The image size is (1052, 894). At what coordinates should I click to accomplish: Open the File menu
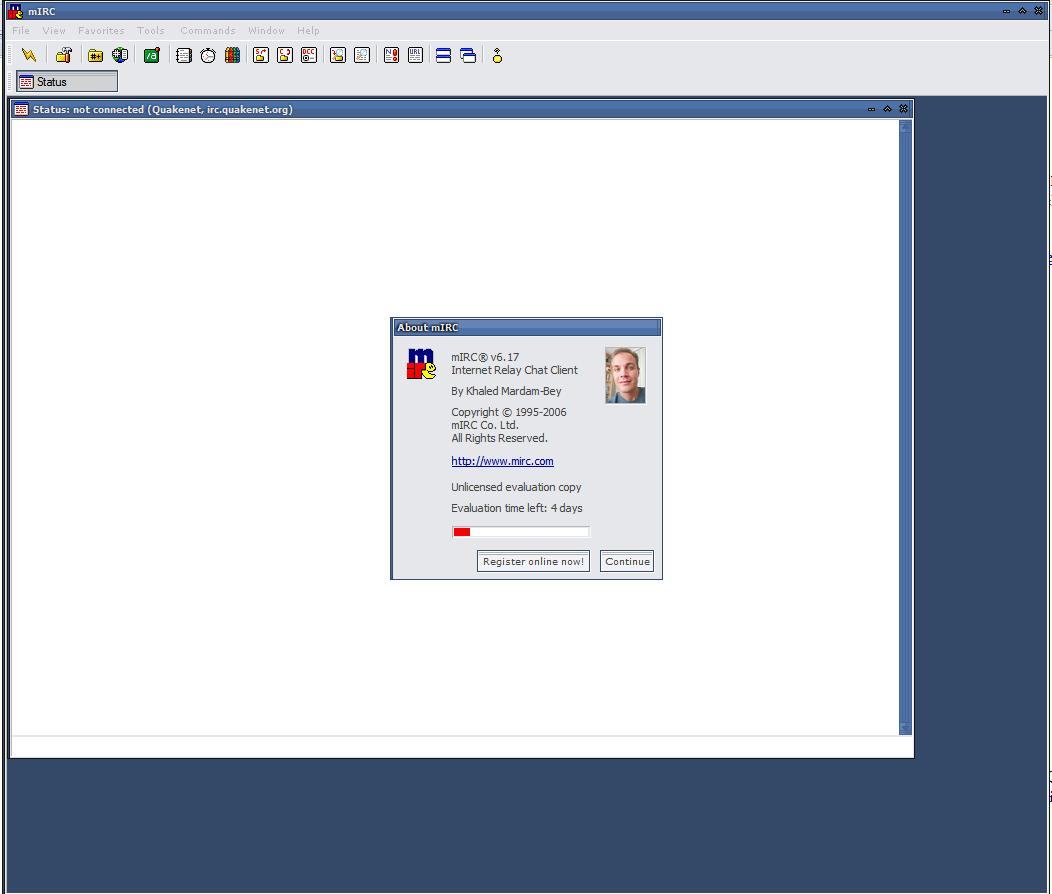tap(21, 30)
